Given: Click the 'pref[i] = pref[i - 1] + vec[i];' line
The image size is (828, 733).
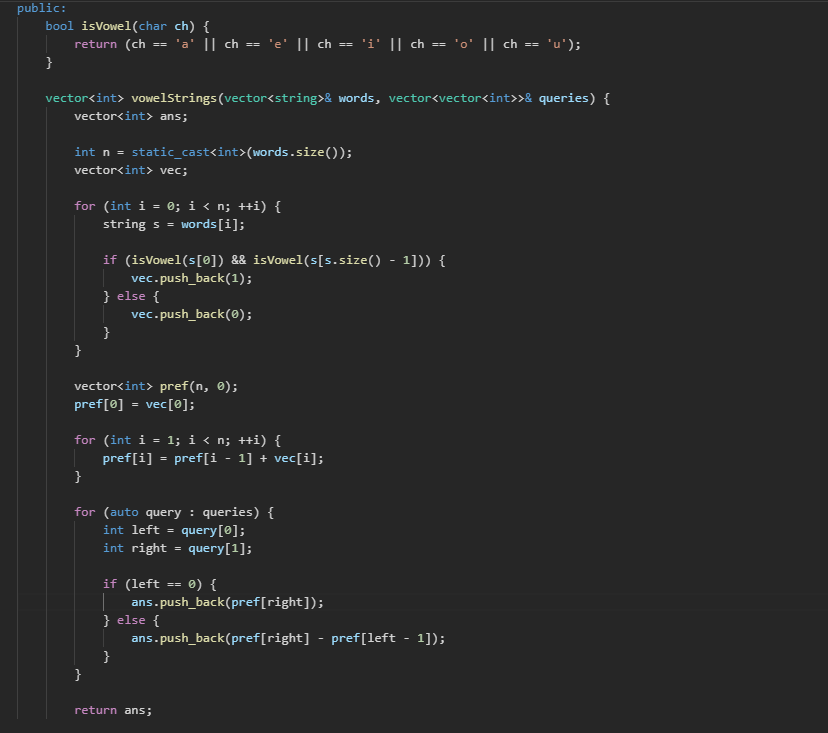Looking at the screenshot, I should coord(213,458).
